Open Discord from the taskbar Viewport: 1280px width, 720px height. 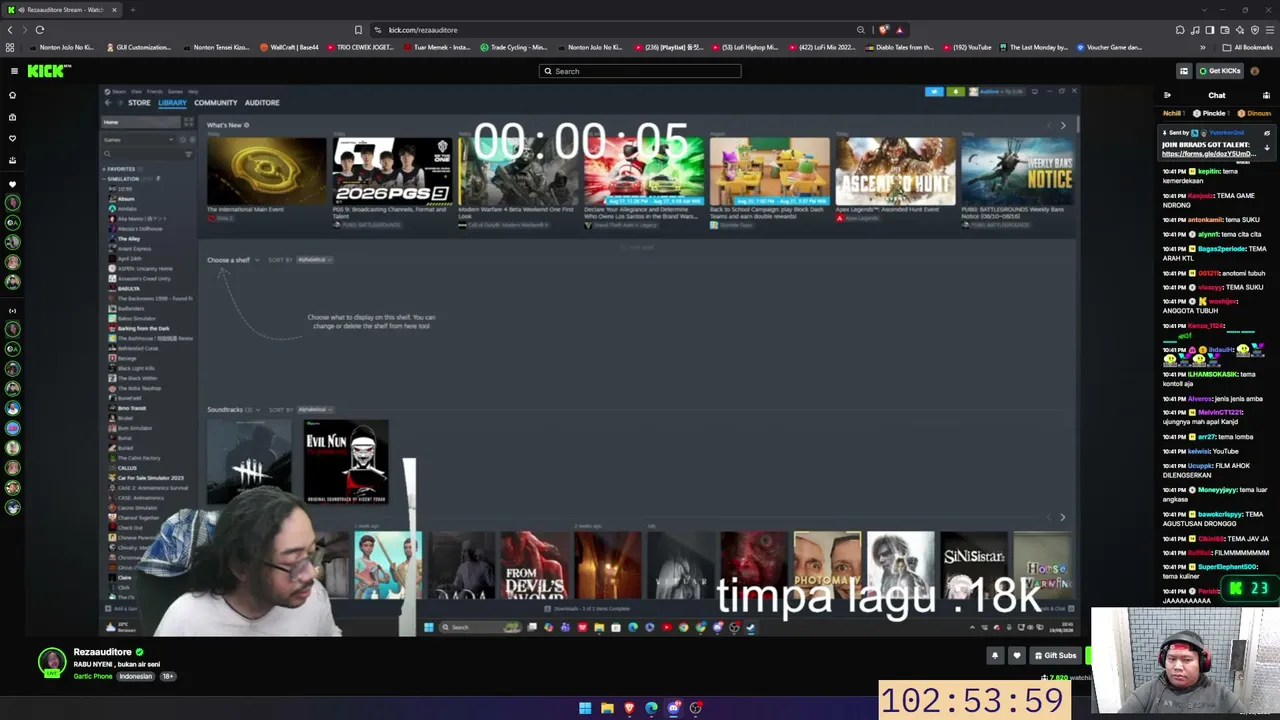click(x=673, y=708)
